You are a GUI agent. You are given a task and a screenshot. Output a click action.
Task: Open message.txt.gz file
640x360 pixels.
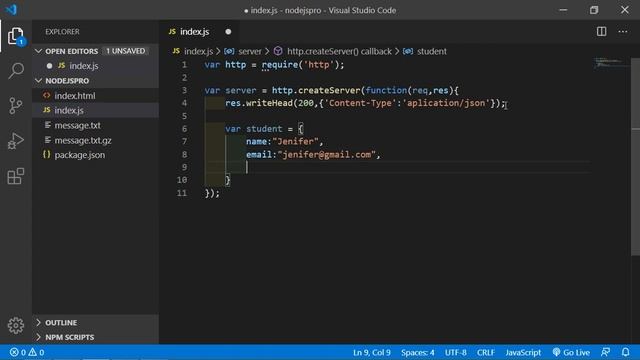pos(83,140)
